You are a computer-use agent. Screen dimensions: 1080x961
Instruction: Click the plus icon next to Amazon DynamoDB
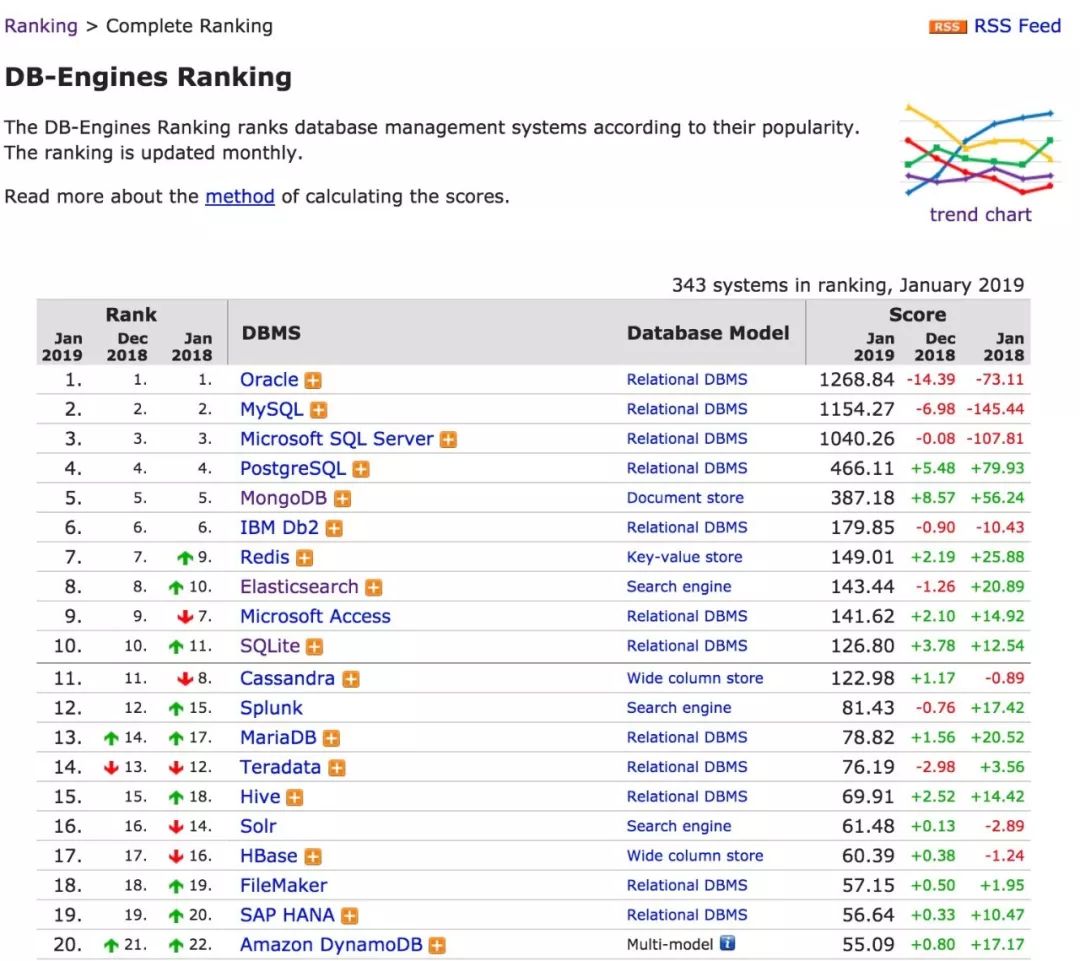tap(437, 946)
